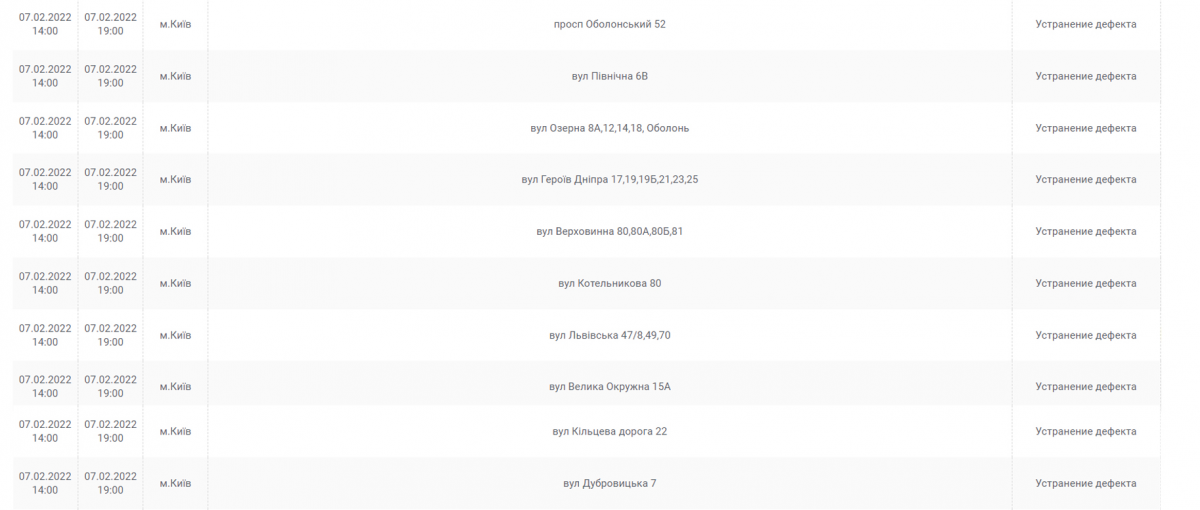This screenshot has height=510, width=1200.
Task: Select the просп Оболонський 52 address
Action: click(609, 24)
